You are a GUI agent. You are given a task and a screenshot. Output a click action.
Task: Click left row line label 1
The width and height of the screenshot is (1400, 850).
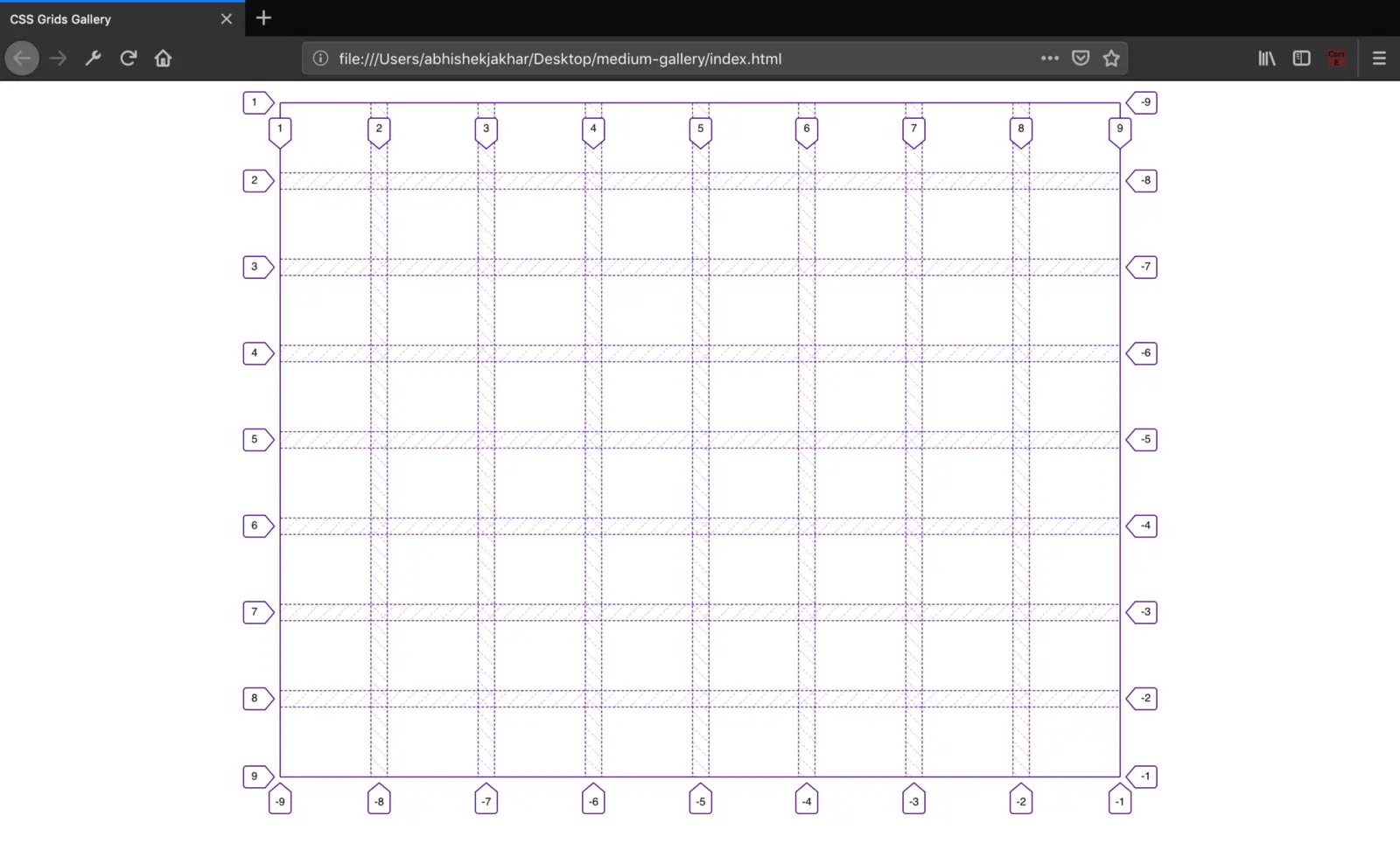click(258, 102)
